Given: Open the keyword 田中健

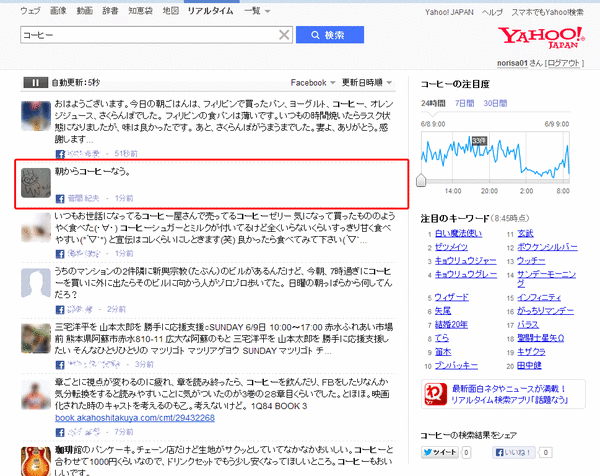Looking at the screenshot, I should tap(529, 365).
